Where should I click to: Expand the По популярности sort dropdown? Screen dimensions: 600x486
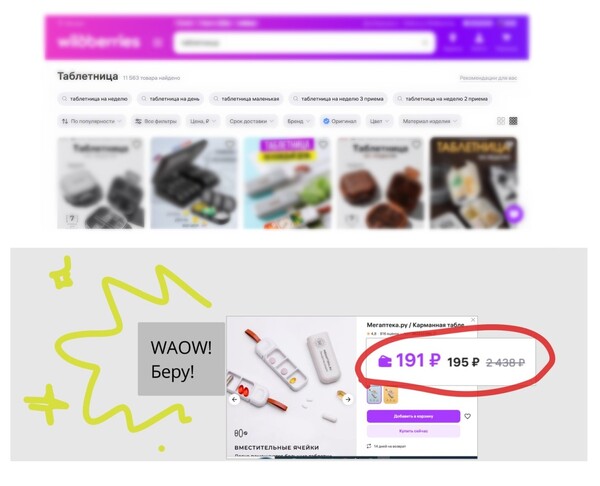click(x=92, y=121)
